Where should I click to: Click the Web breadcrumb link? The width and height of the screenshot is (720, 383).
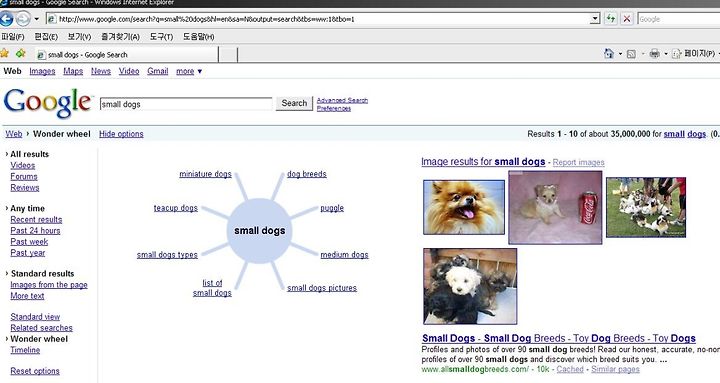pyautogui.click(x=14, y=134)
